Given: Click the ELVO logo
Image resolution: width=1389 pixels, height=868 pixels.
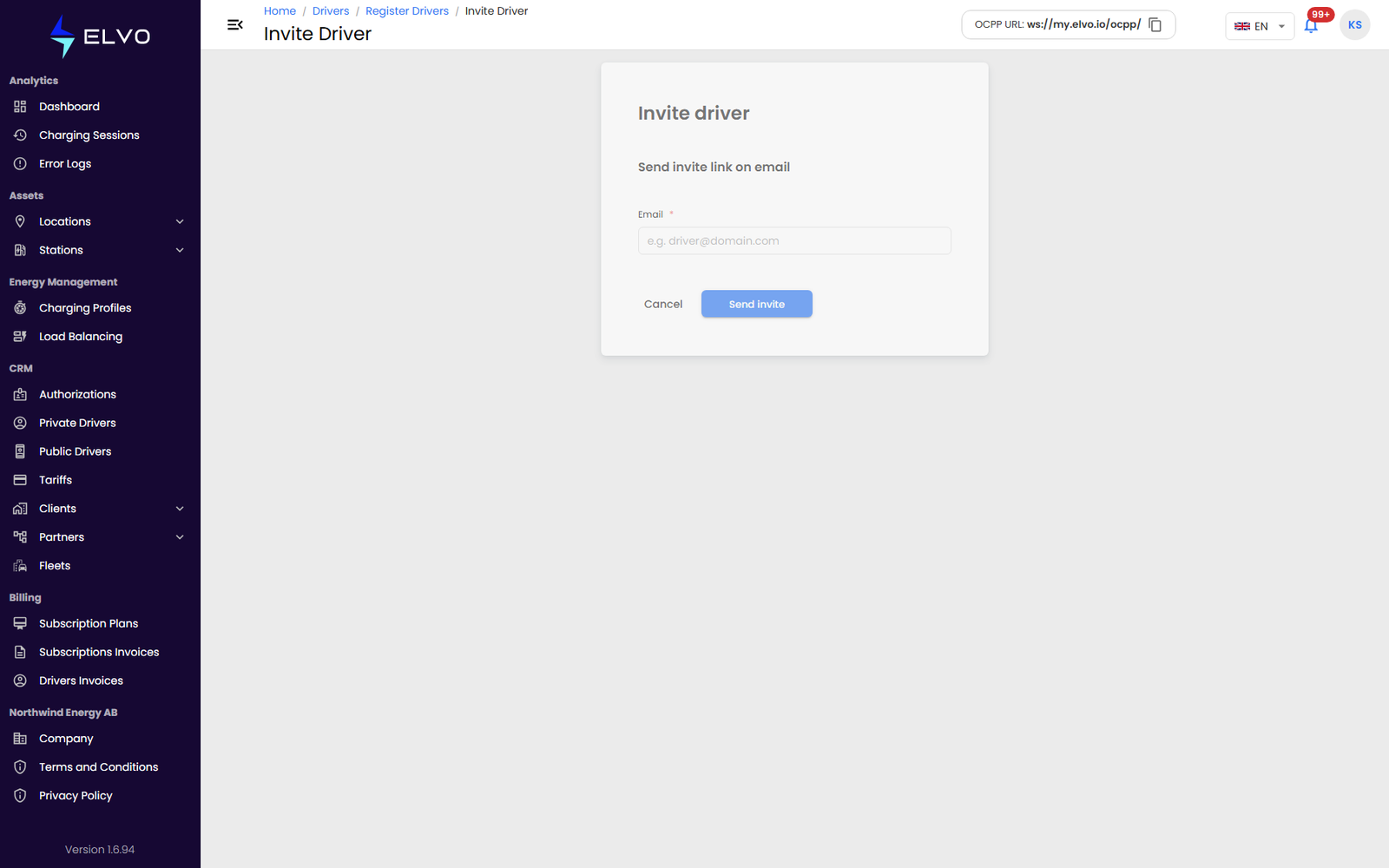Looking at the screenshot, I should pyautogui.click(x=100, y=36).
